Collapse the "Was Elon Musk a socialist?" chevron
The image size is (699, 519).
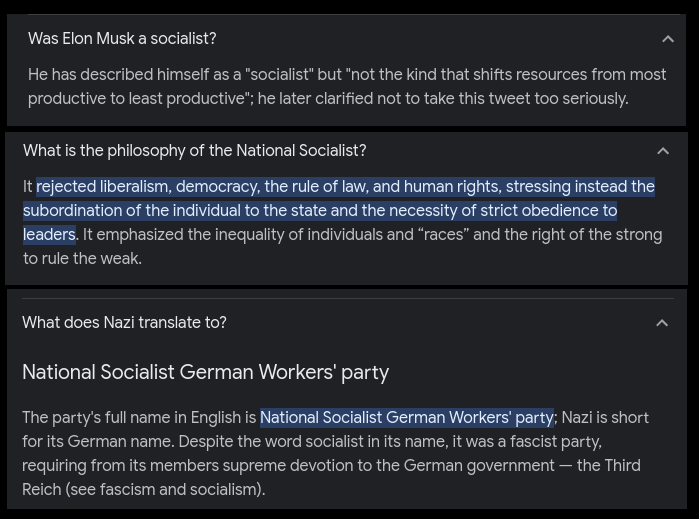[x=668, y=39]
